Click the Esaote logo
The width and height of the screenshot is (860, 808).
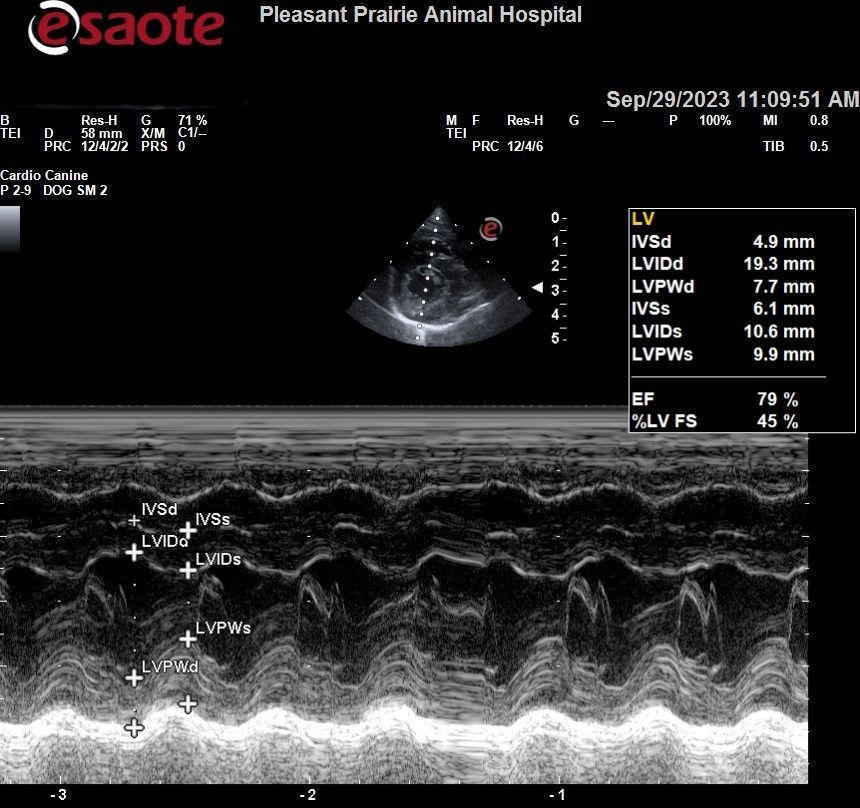click(126, 28)
